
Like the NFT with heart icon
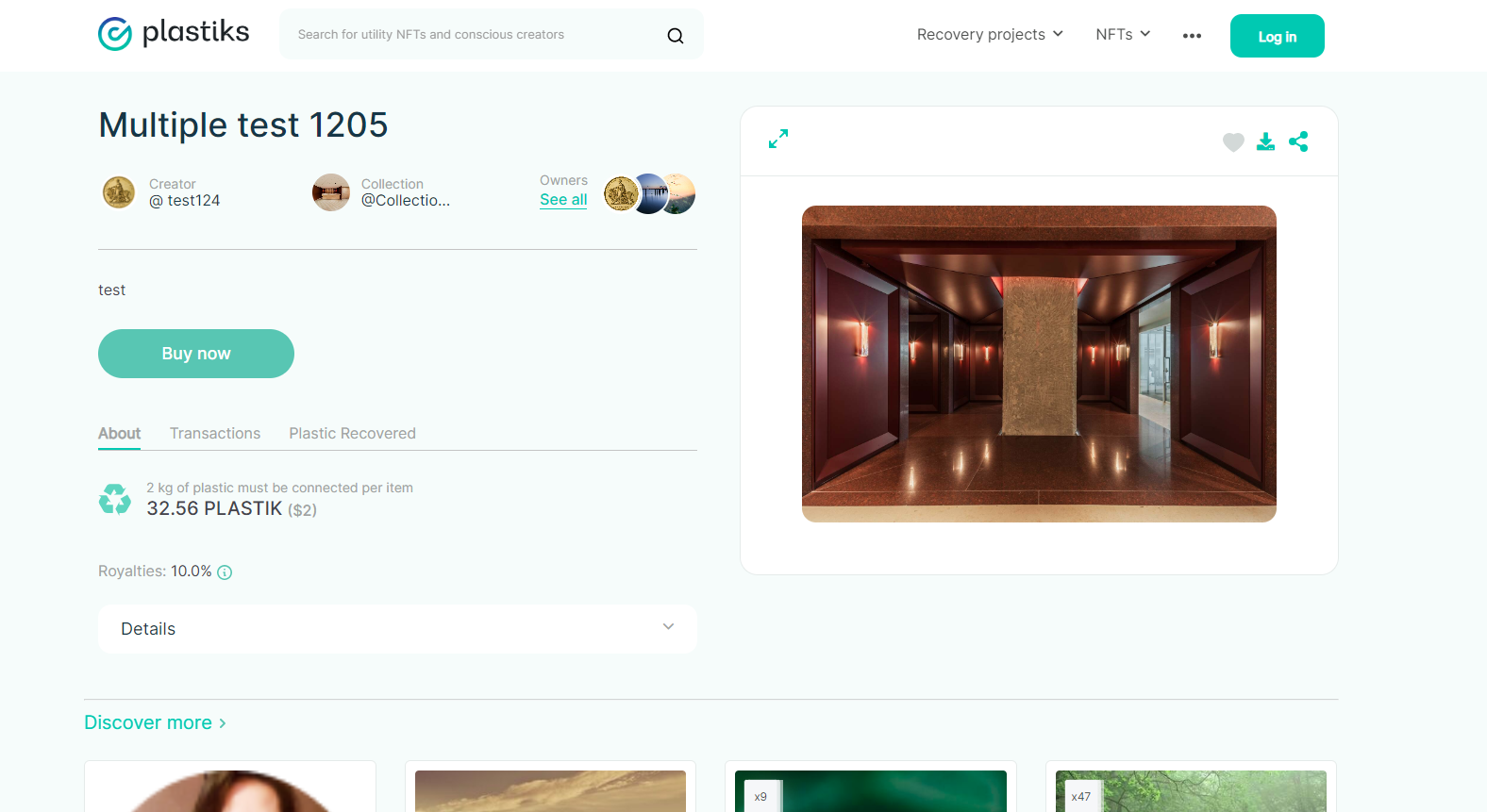pos(1233,142)
